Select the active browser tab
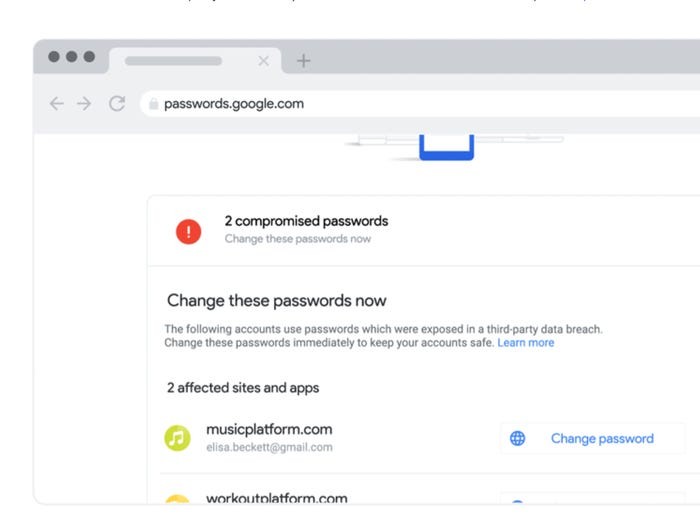This screenshot has width=700, height=525. pos(195,61)
